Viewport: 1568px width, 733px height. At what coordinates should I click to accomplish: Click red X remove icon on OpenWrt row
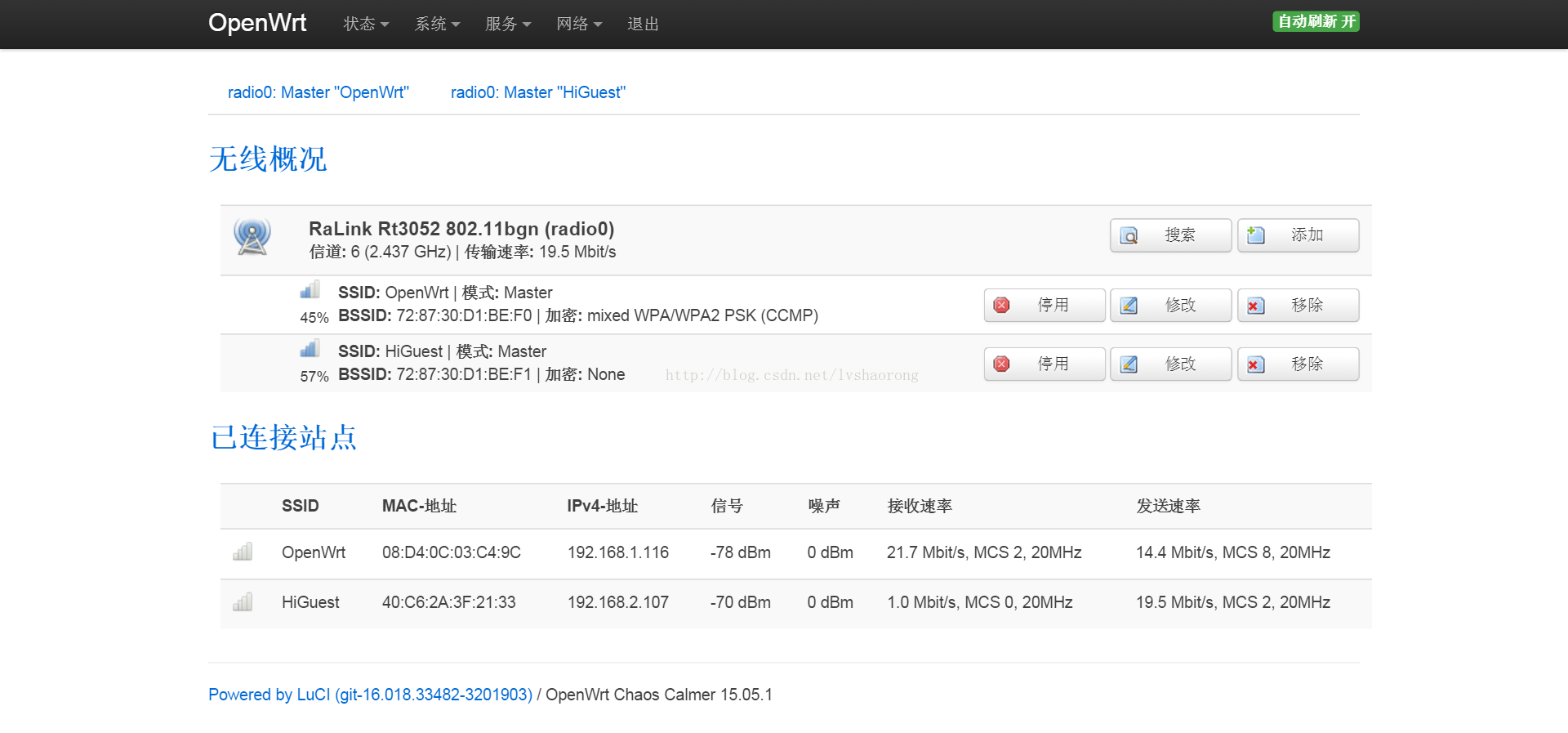(x=1256, y=306)
